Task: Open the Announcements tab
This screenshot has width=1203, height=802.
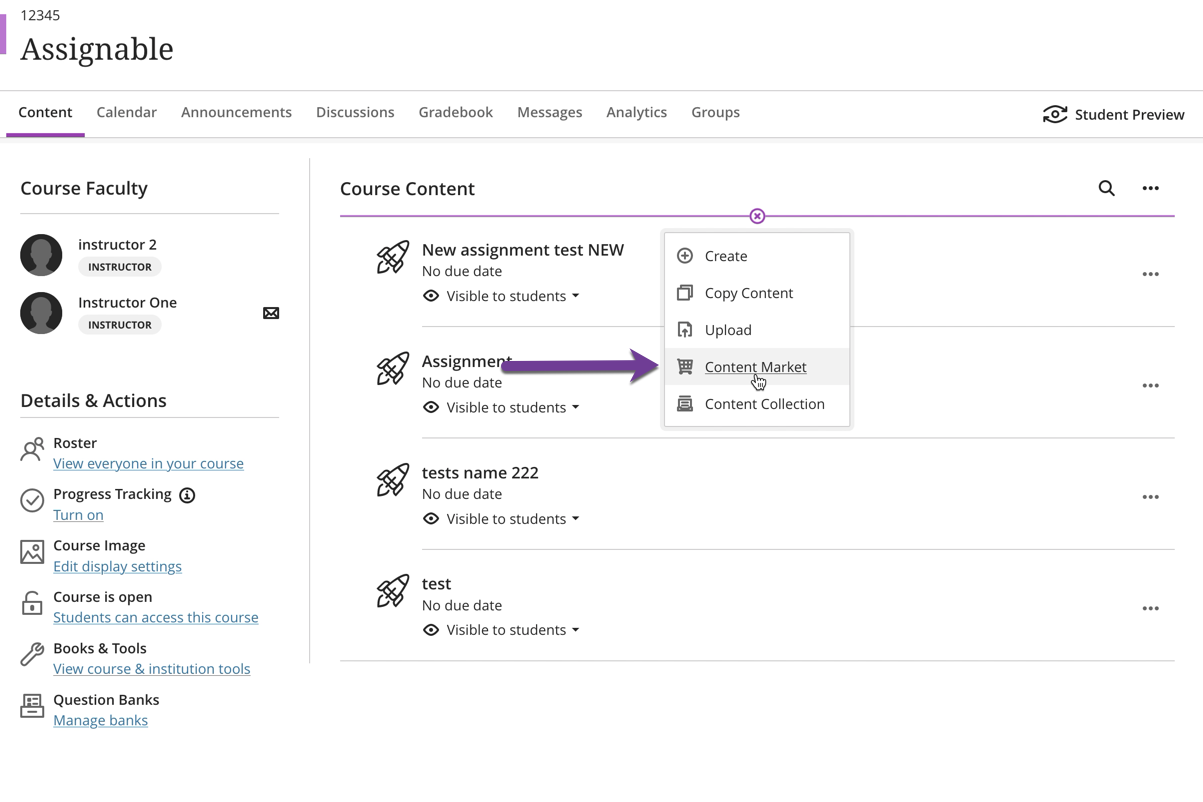Action: click(x=236, y=112)
